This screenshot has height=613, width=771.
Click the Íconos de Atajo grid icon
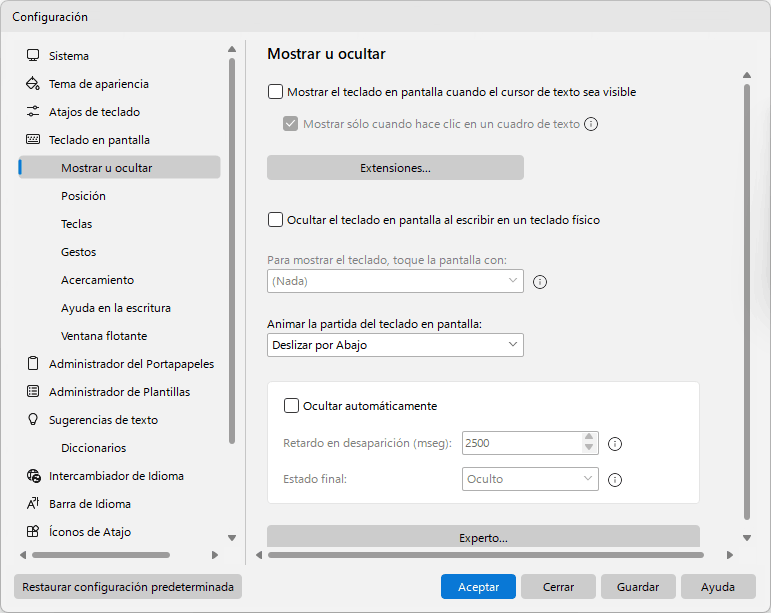pos(33,531)
